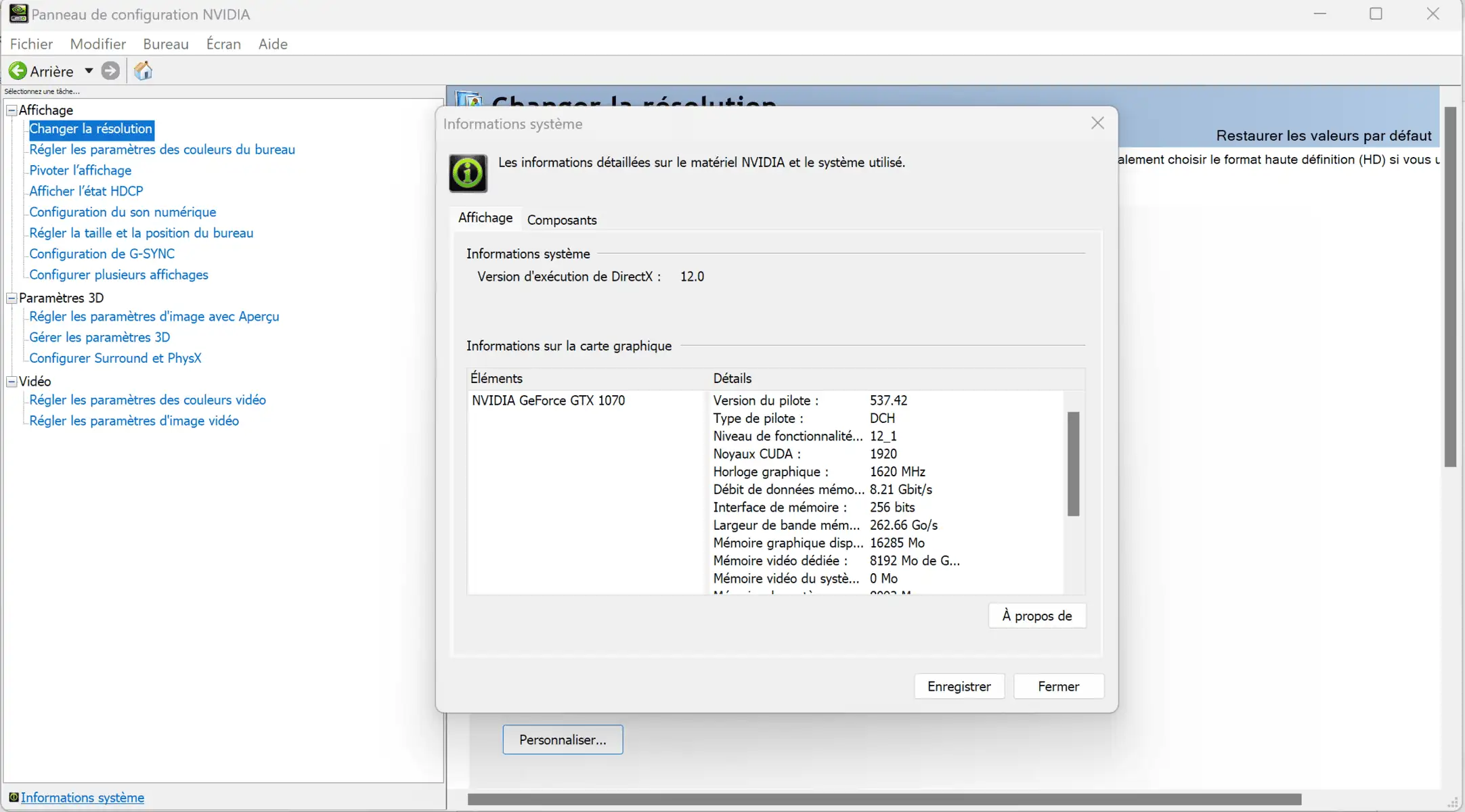
Task: Open the Informations système link at bottom
Action: (x=83, y=797)
